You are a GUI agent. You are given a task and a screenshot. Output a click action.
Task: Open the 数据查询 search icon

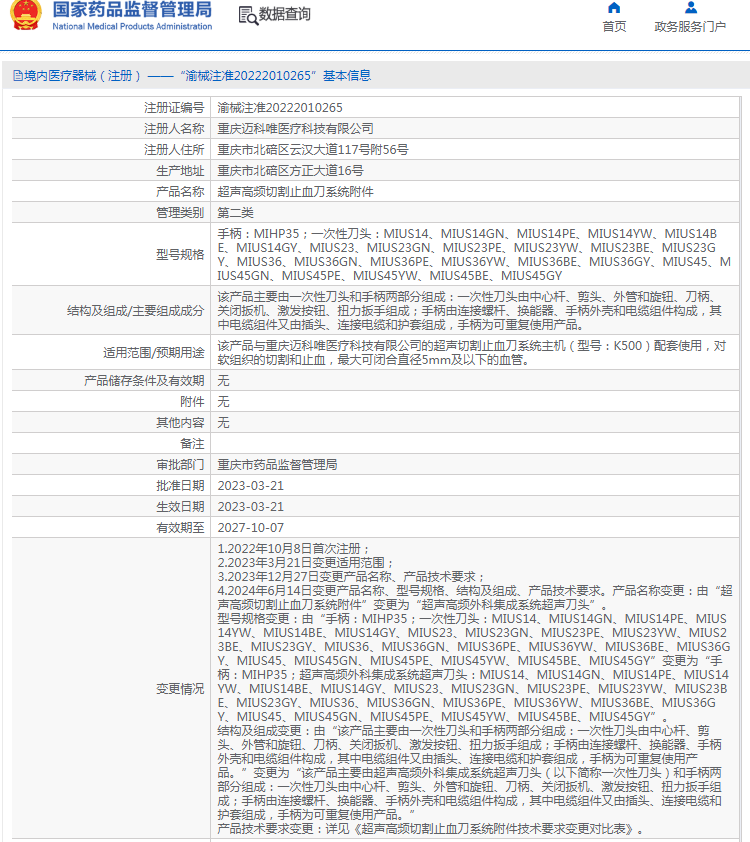[x=247, y=16]
